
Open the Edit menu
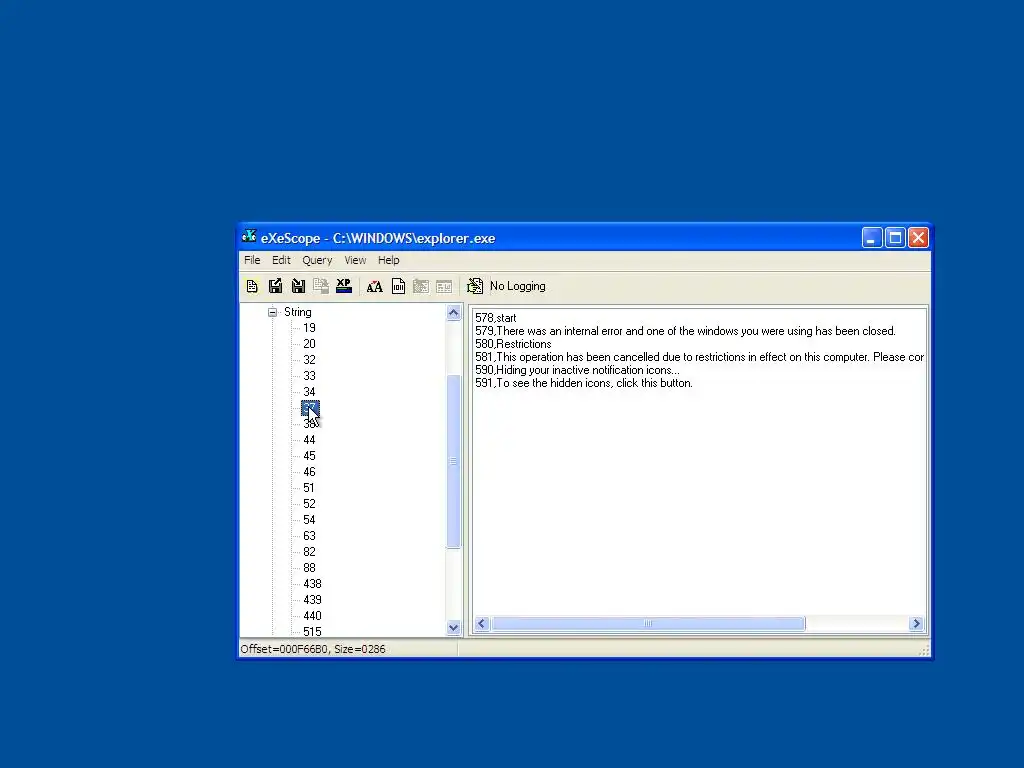point(281,260)
